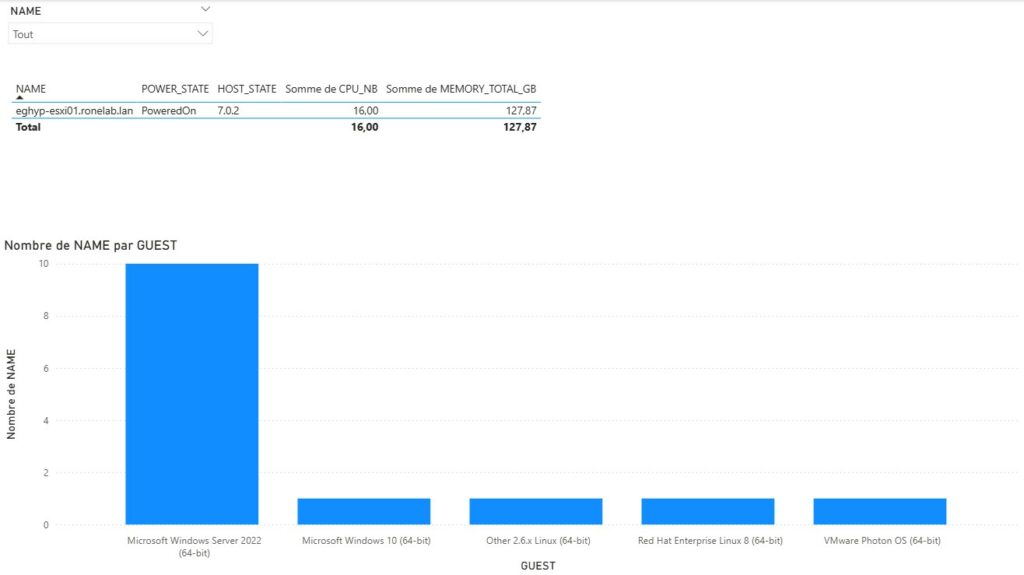The image size is (1024, 575).
Task: Click the 7.0.2 host state cell
Action: click(228, 110)
